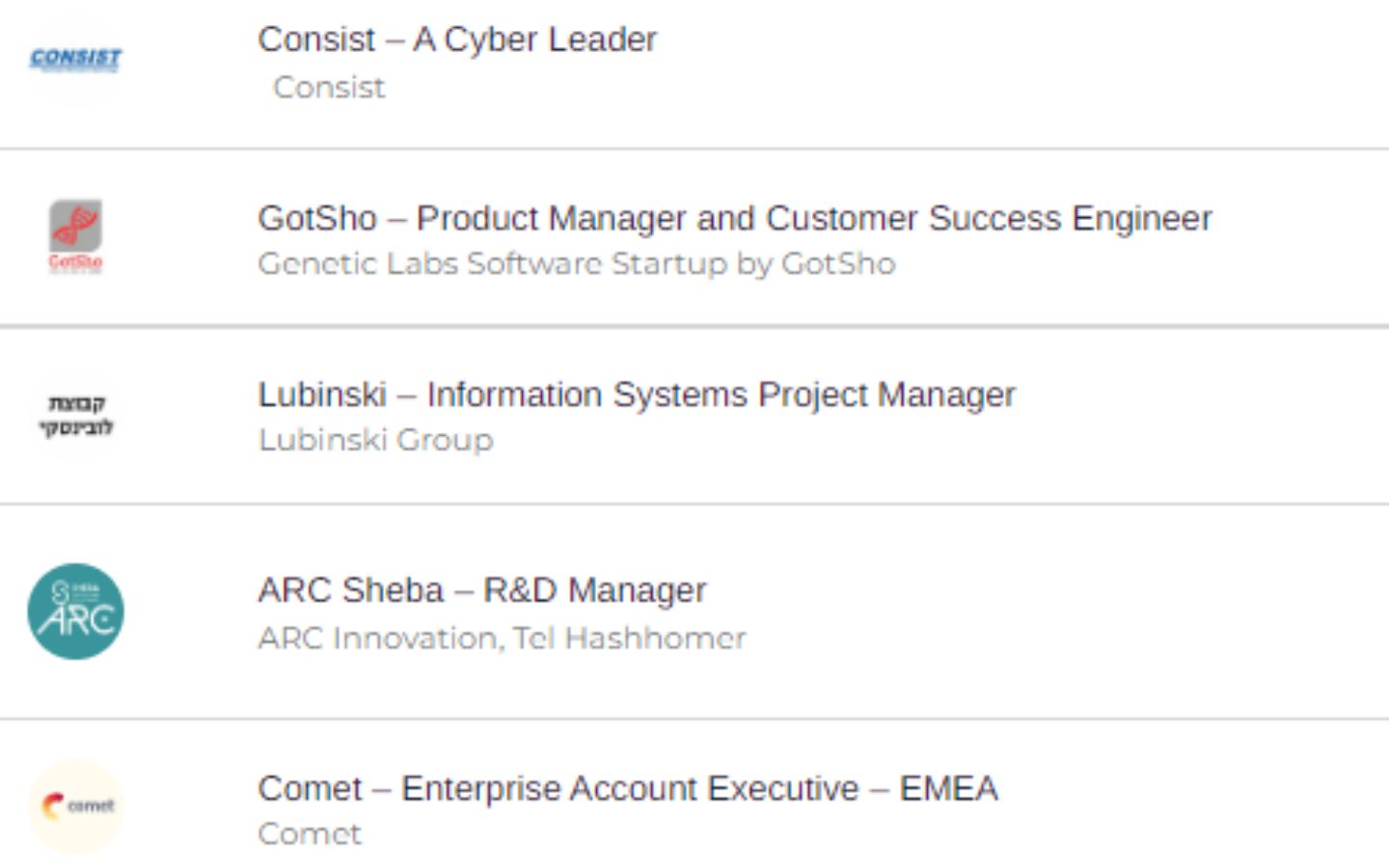Screen dimensions: 1389x868
Task: Click 'ARC Innovation, Tel Hashhomer' subtitle
Action: tap(502, 637)
